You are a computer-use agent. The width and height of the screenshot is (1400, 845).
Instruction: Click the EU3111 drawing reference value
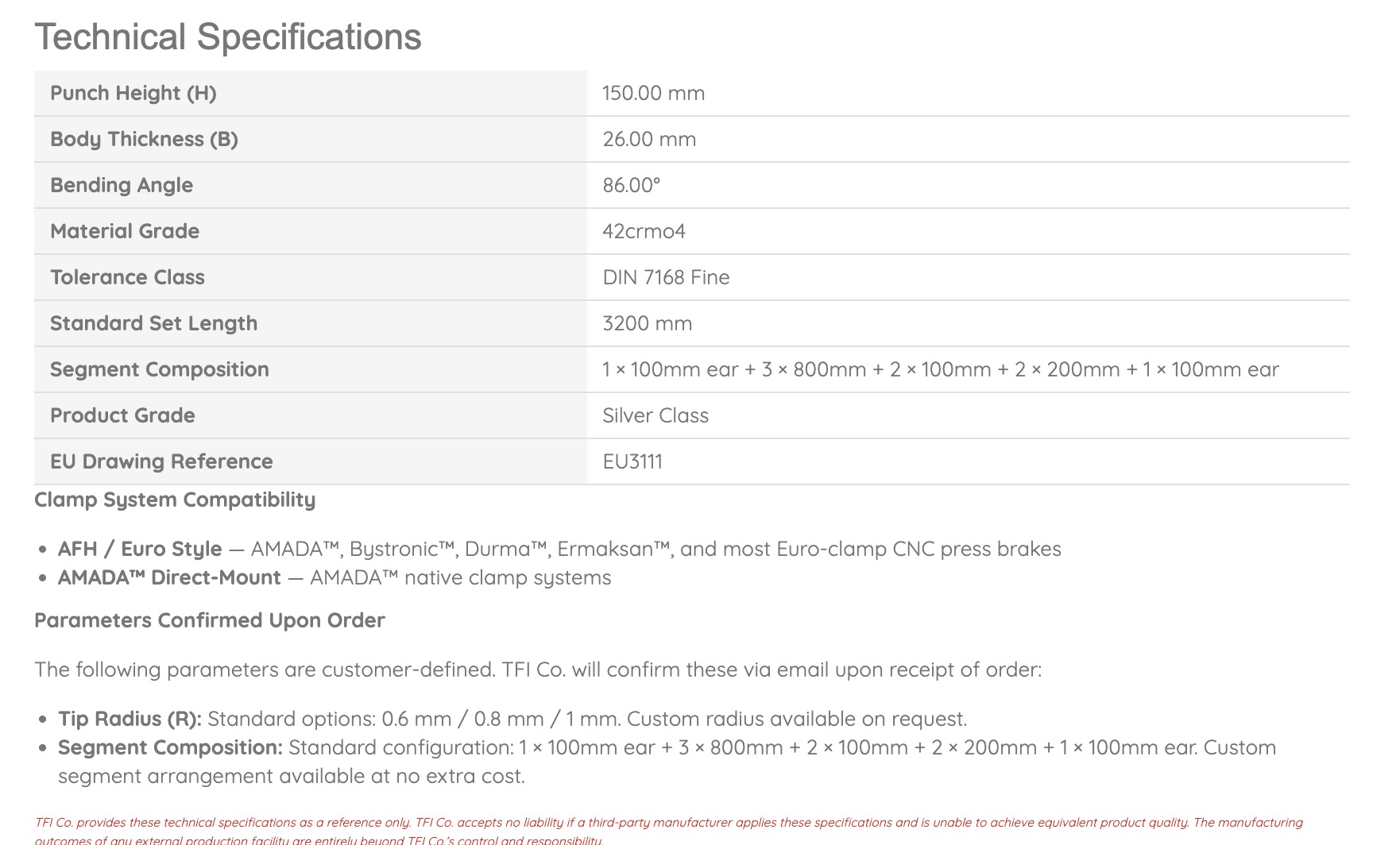pos(632,461)
